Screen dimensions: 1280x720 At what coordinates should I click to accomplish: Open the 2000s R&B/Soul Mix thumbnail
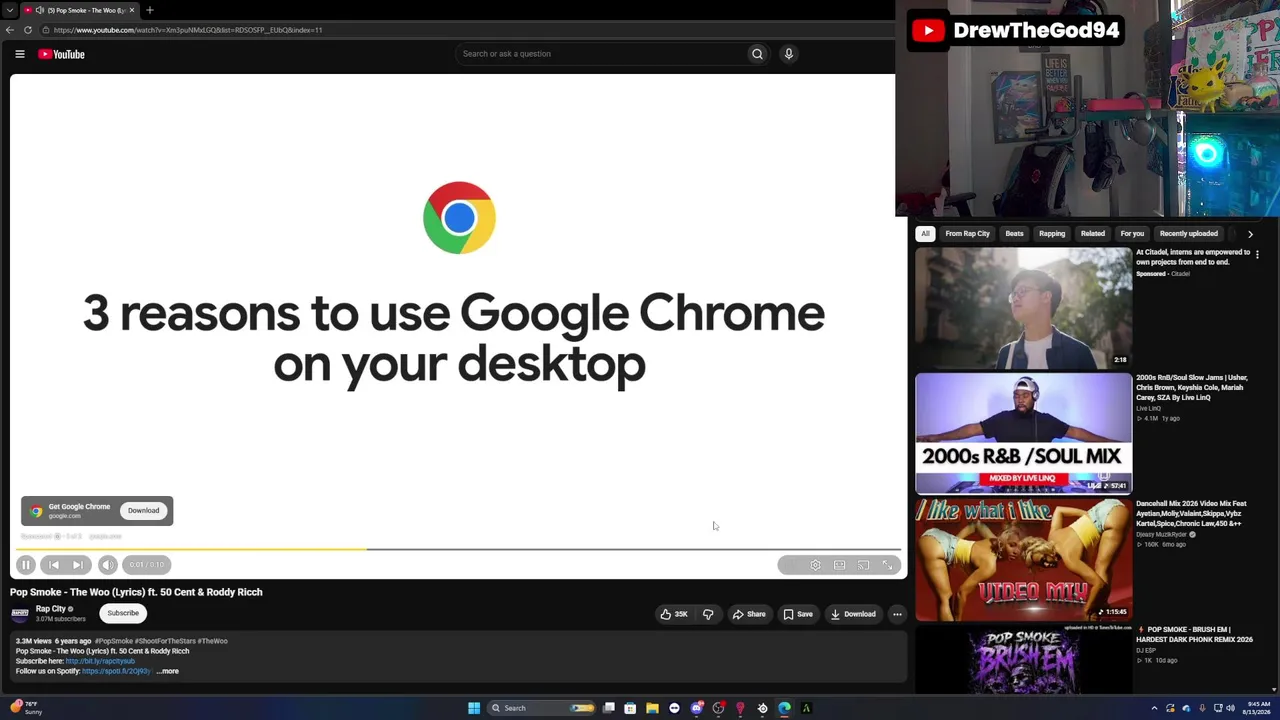1023,434
